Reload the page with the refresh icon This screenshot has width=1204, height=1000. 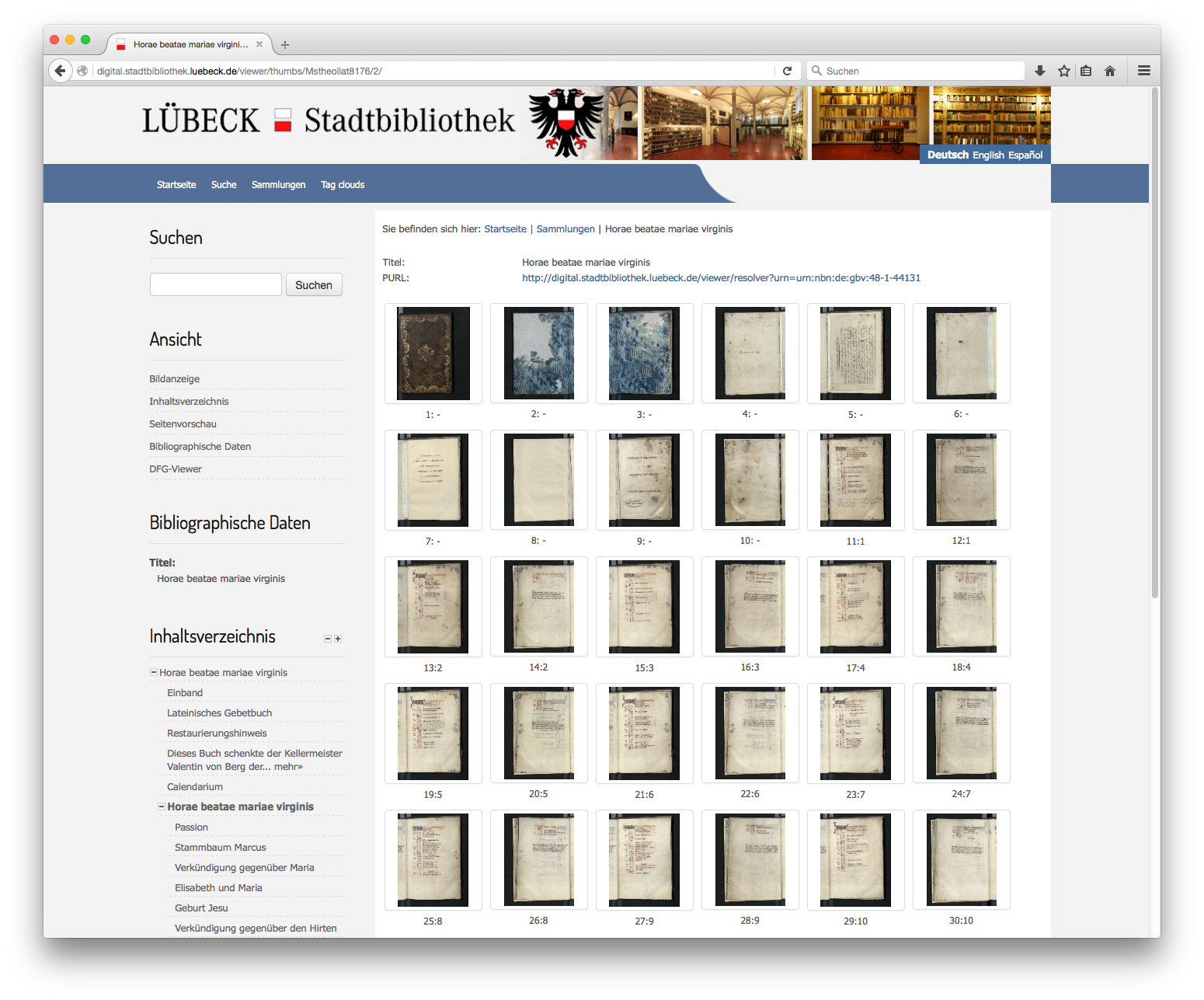787,71
